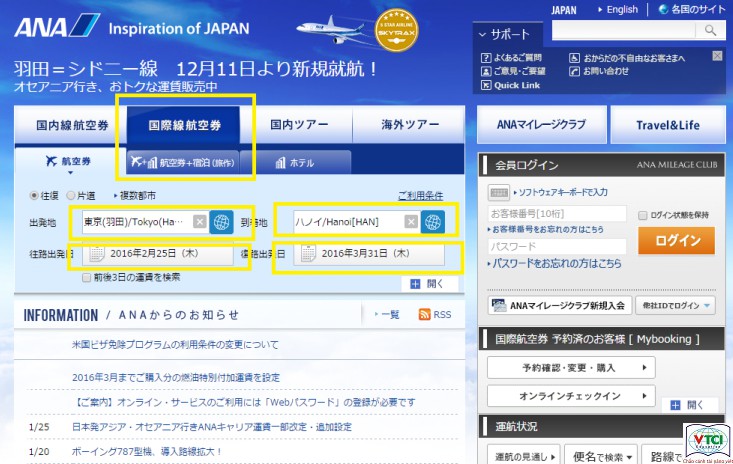Open 他社IDでログイン dropdown

[675, 306]
